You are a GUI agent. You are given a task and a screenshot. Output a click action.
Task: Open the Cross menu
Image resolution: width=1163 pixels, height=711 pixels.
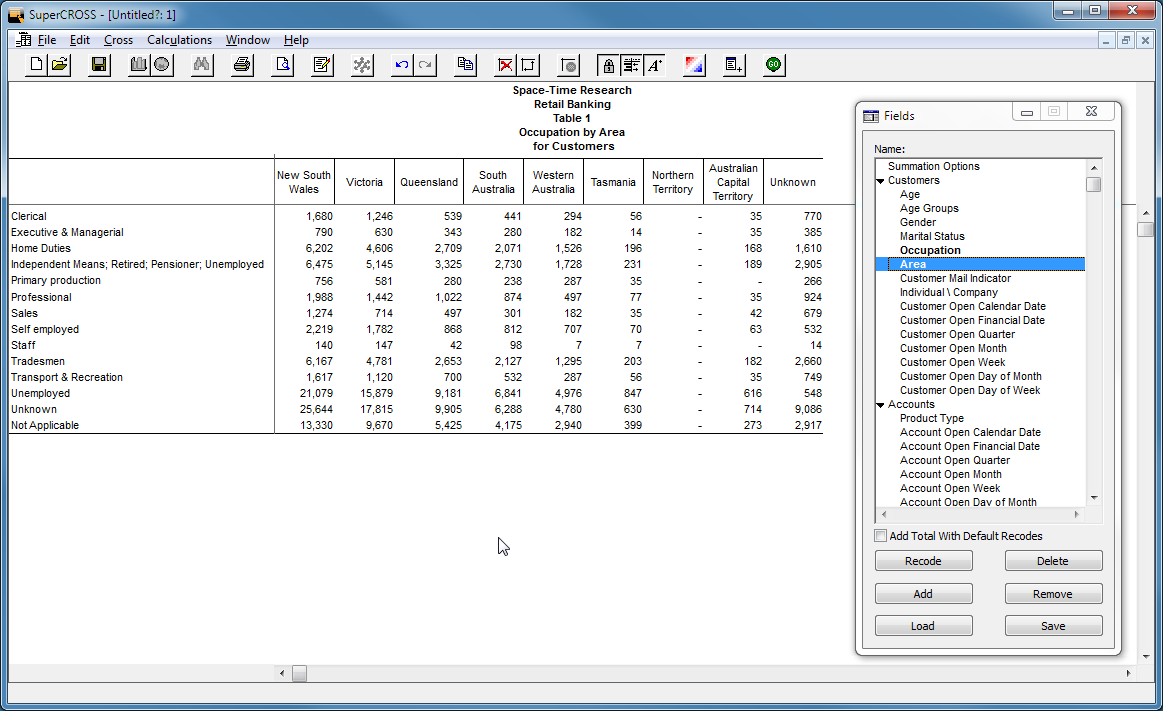pos(118,40)
